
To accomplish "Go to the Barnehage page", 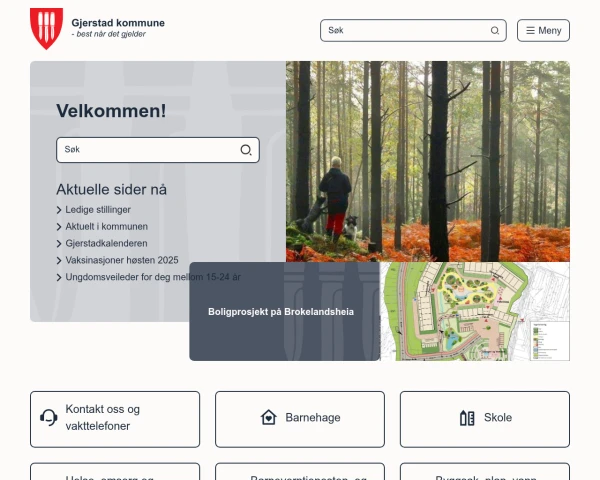I will click(300, 418).
